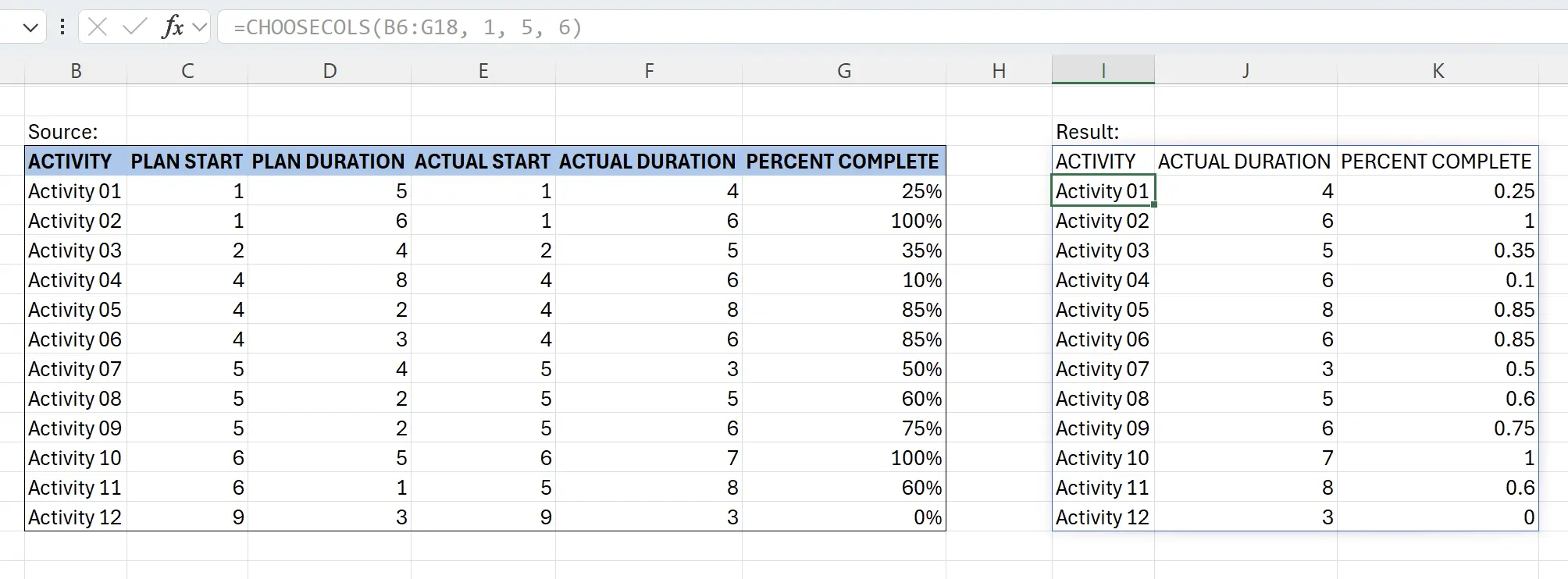Click result value 0 for Activity 12
1568x579 pixels.
click(1438, 517)
